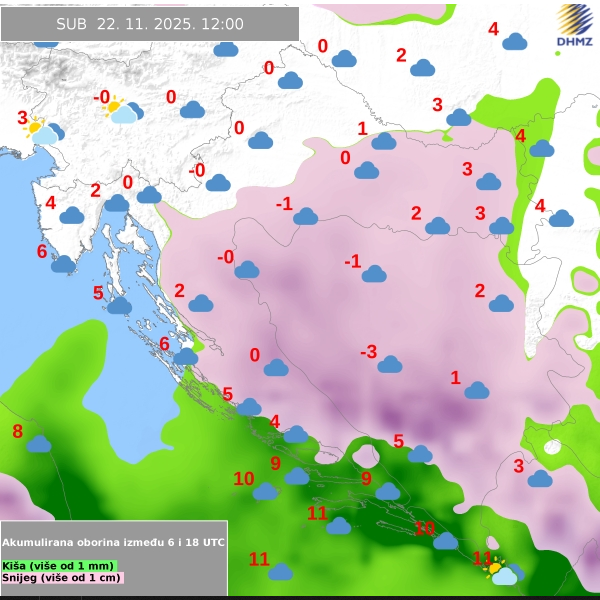Screen dimensions: 600x600
Task: Select the partly sunny icon beside -0
Action: tap(121, 110)
